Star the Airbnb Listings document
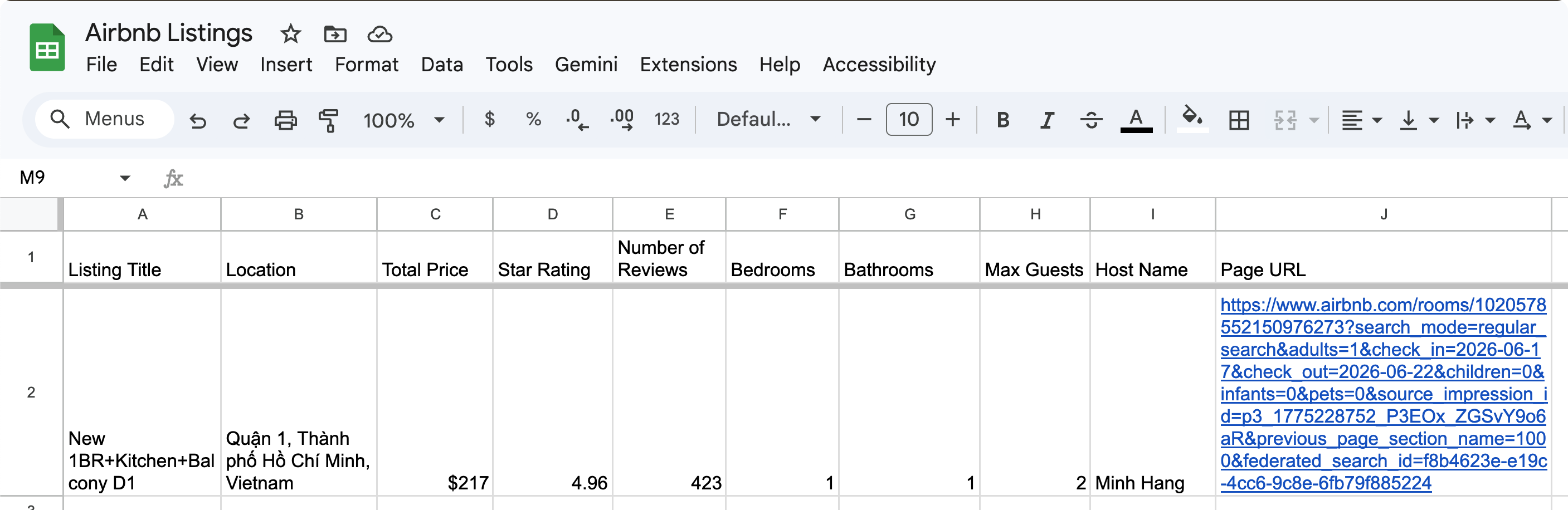Image resolution: width=1568 pixels, height=510 pixels. [x=290, y=34]
